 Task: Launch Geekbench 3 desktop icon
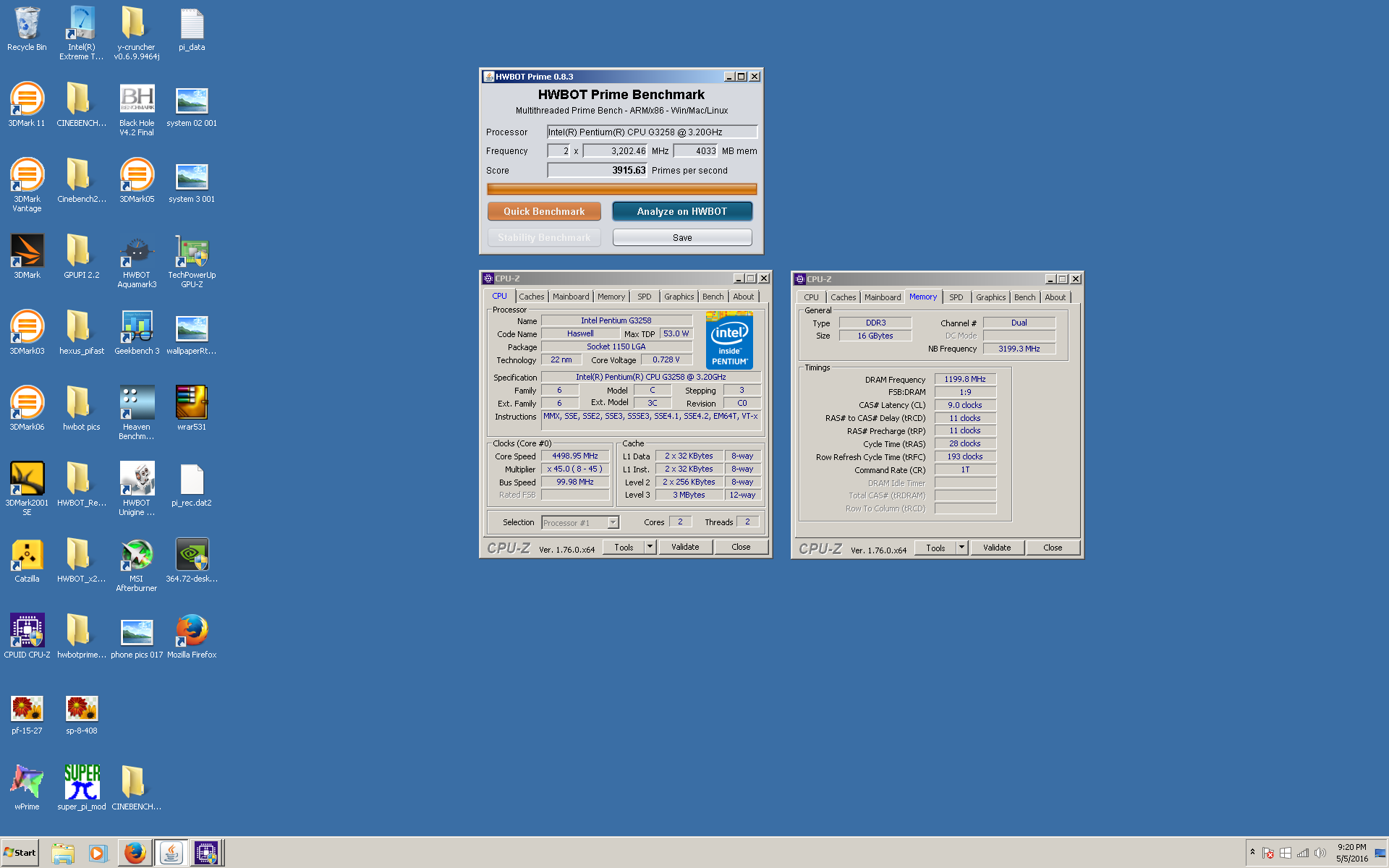point(137,333)
